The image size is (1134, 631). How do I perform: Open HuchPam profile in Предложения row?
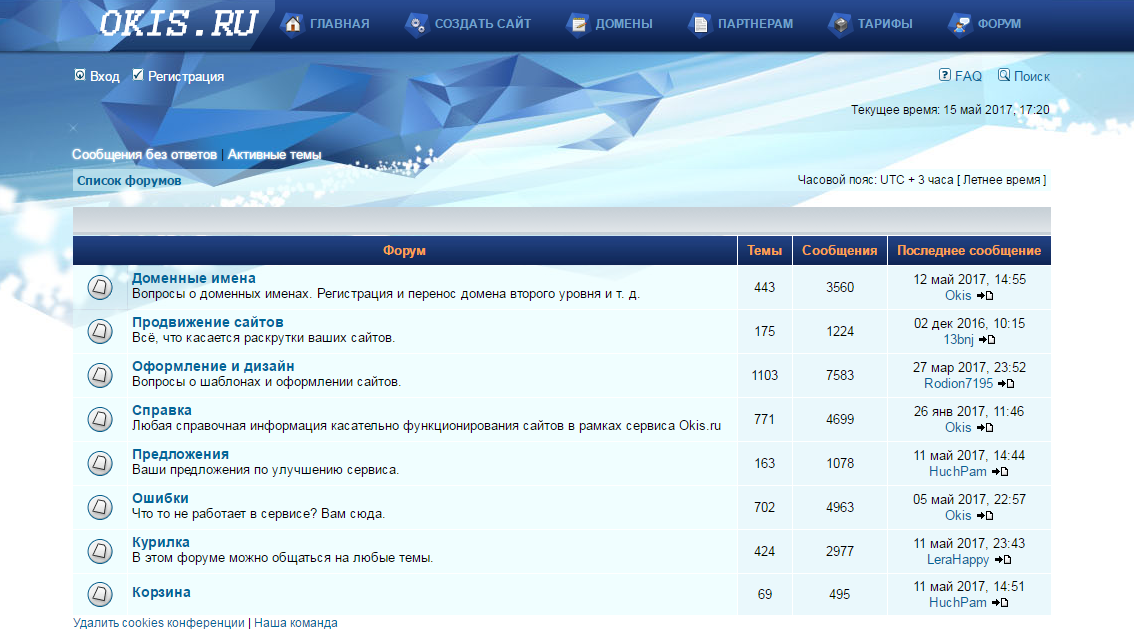(958, 471)
